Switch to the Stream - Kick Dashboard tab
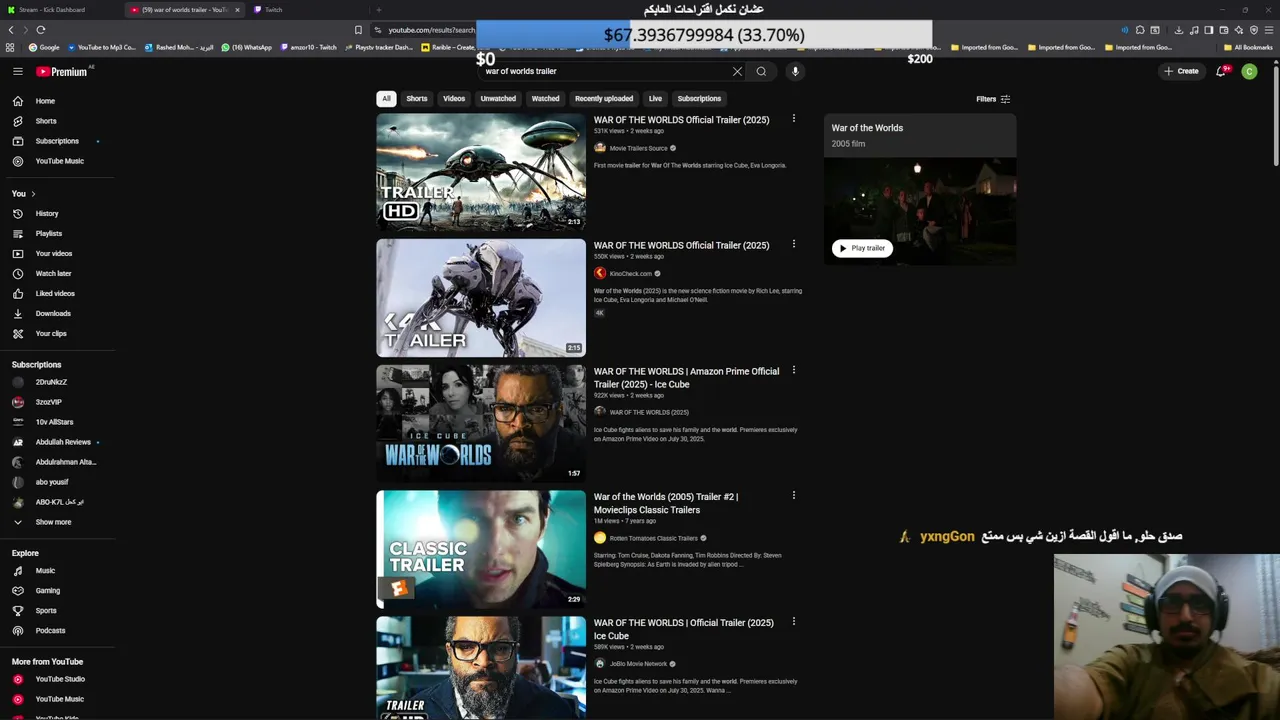Viewport: 1280px width, 720px height. coord(60,10)
